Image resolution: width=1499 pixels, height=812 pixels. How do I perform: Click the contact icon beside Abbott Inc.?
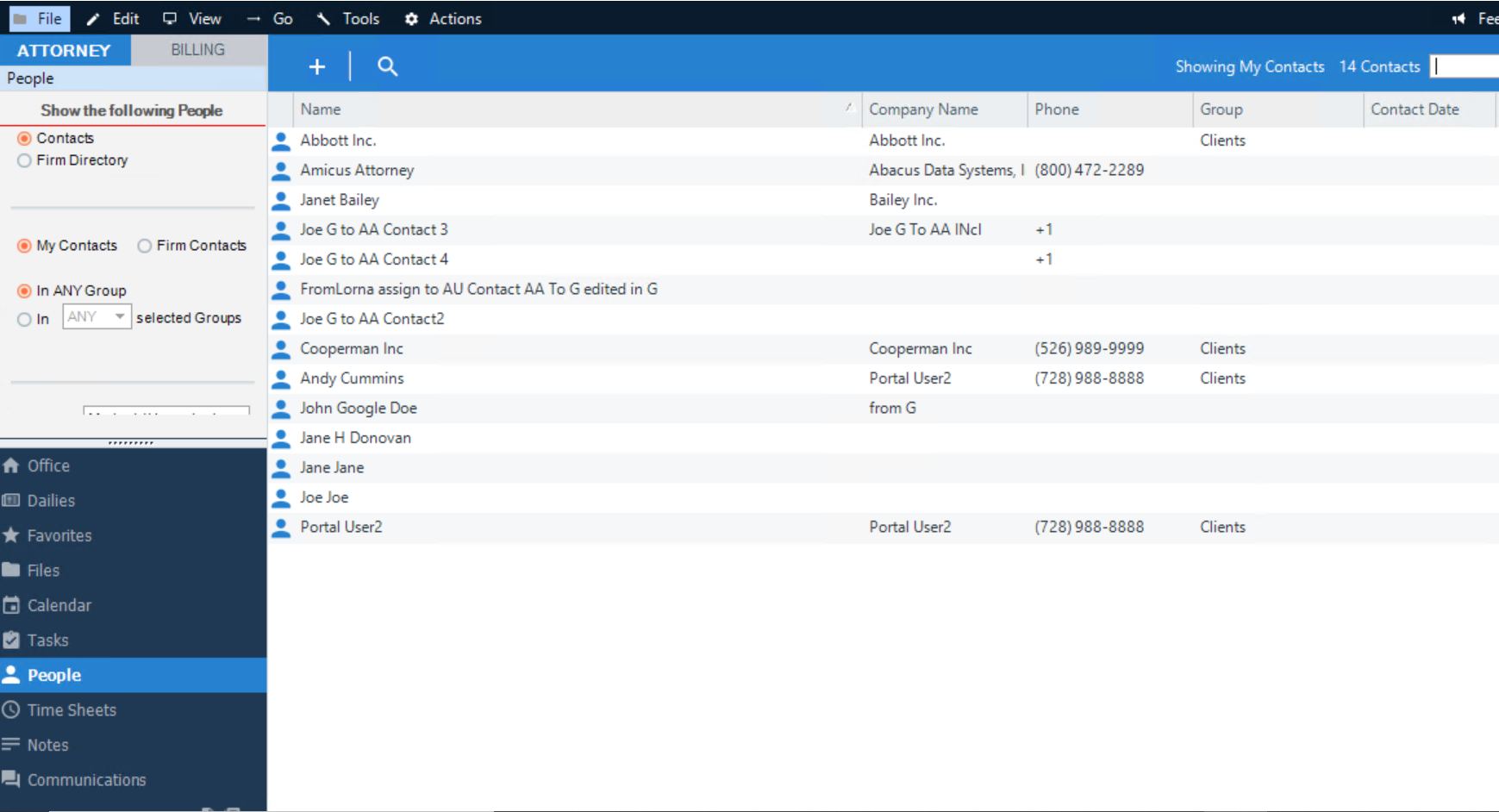[280, 141]
